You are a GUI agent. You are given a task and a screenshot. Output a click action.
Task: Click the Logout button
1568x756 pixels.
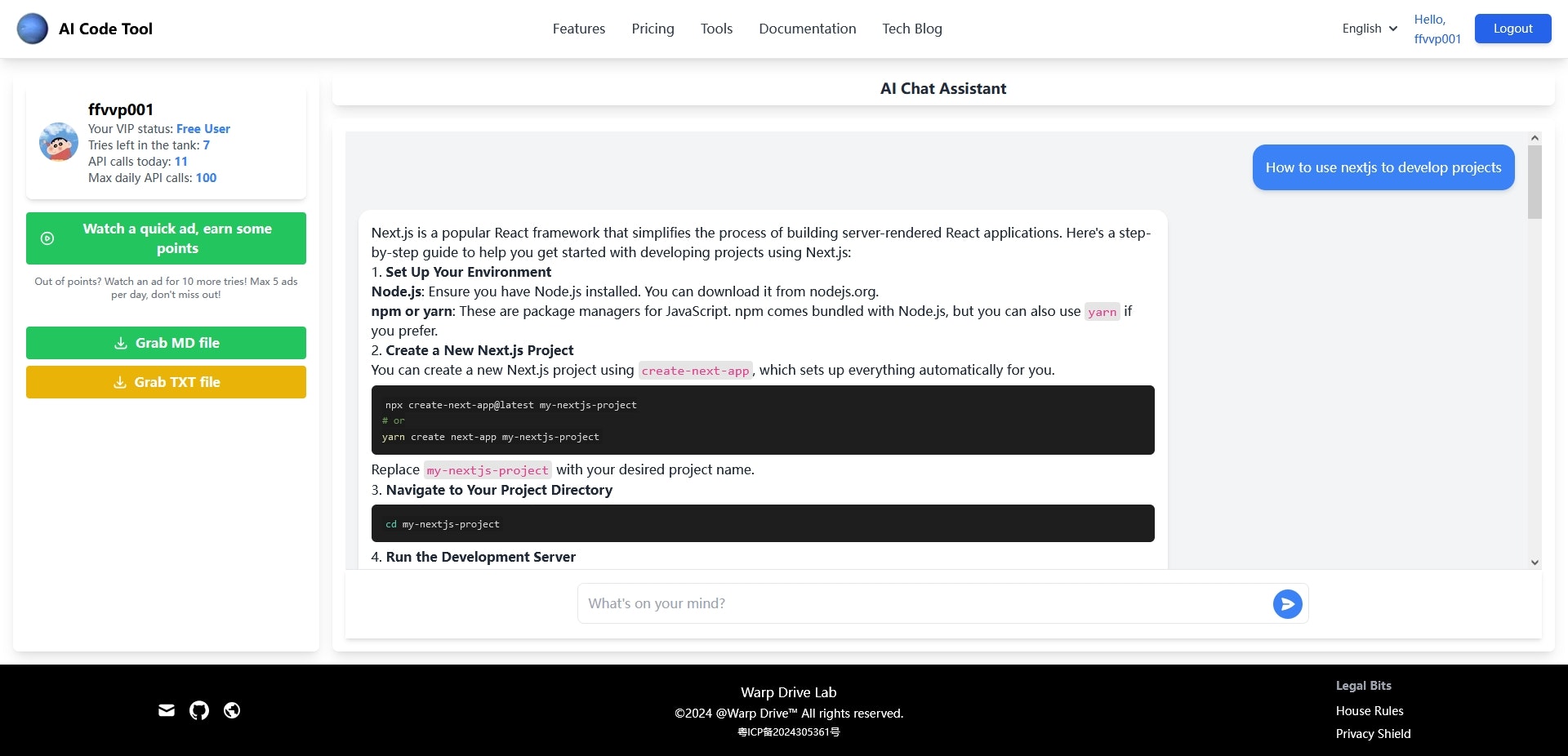coord(1512,29)
